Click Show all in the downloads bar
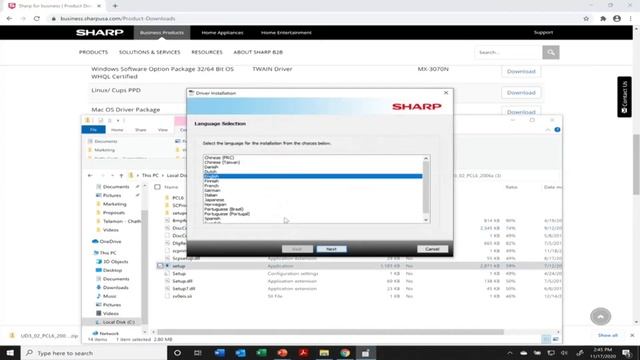 tap(608, 335)
